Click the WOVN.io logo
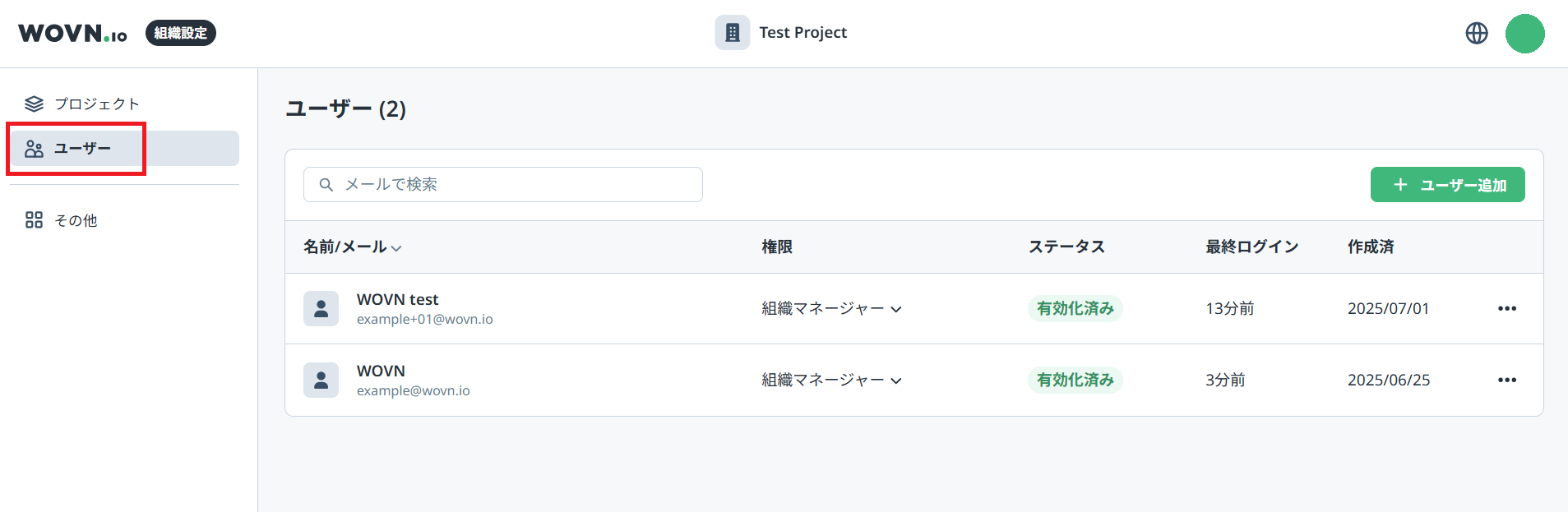1568x512 pixels. [72, 33]
